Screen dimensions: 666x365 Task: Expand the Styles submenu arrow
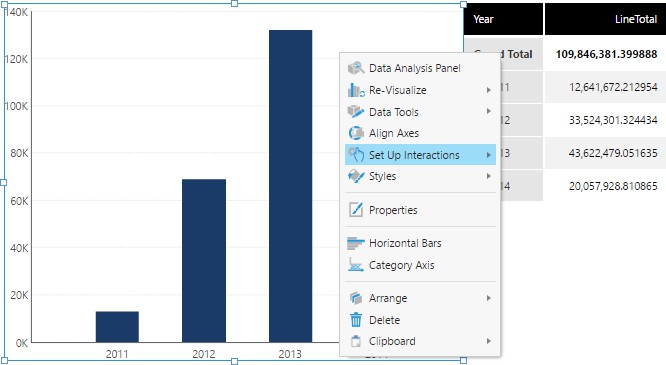point(488,176)
